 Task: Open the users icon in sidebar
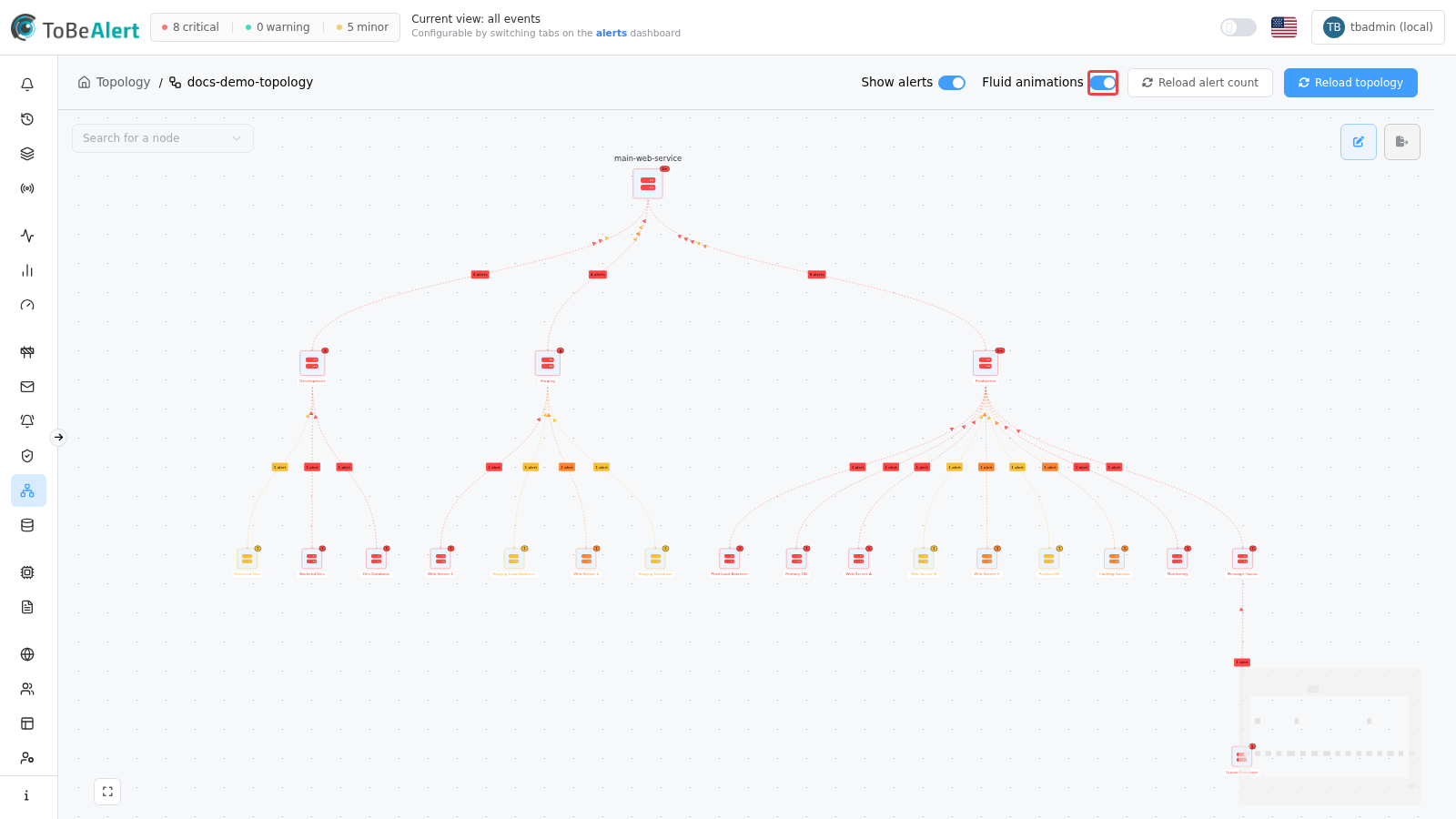27,689
